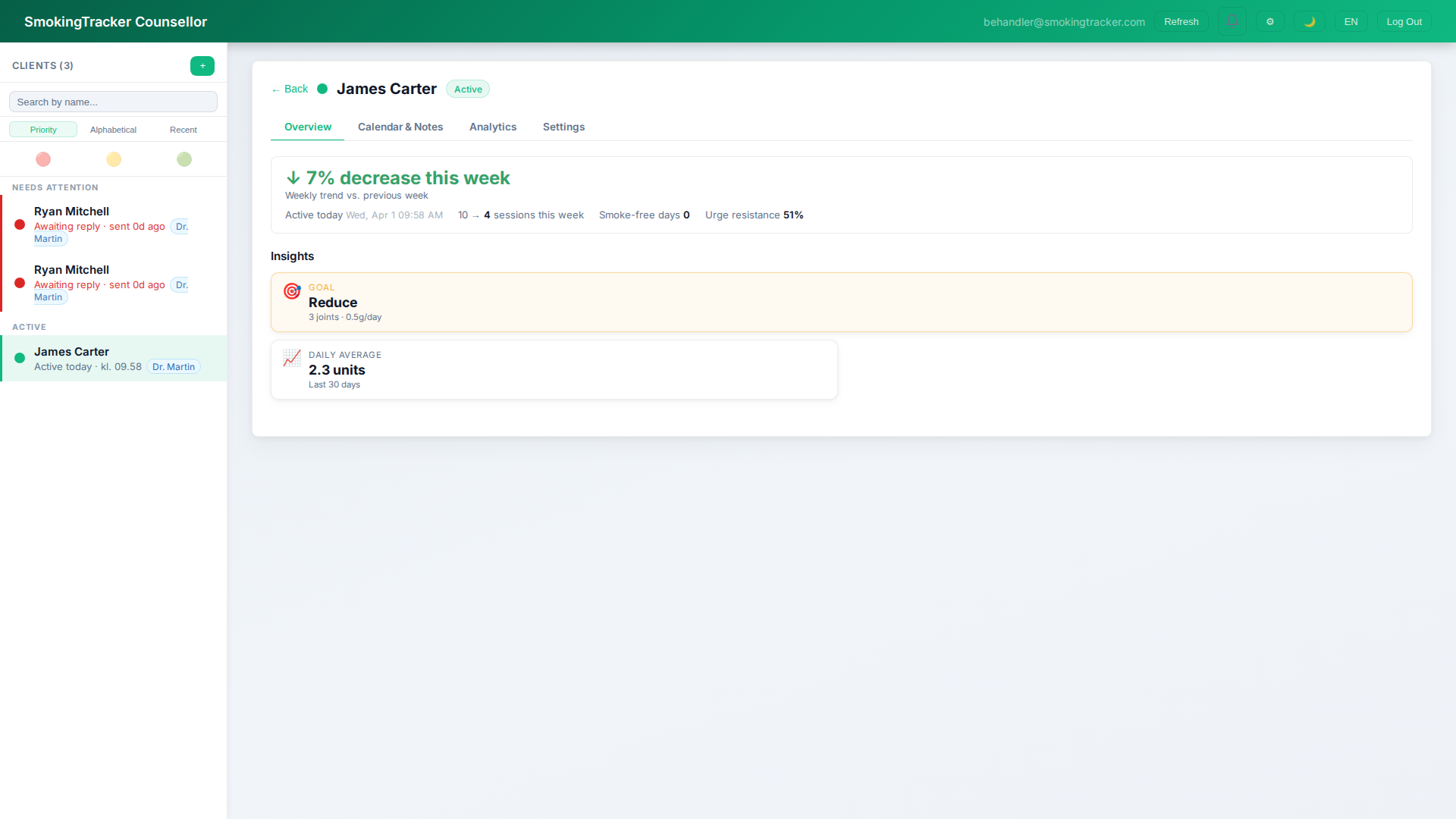
Task: Open Dr. Martin chip on James Carter row
Action: coord(173,366)
